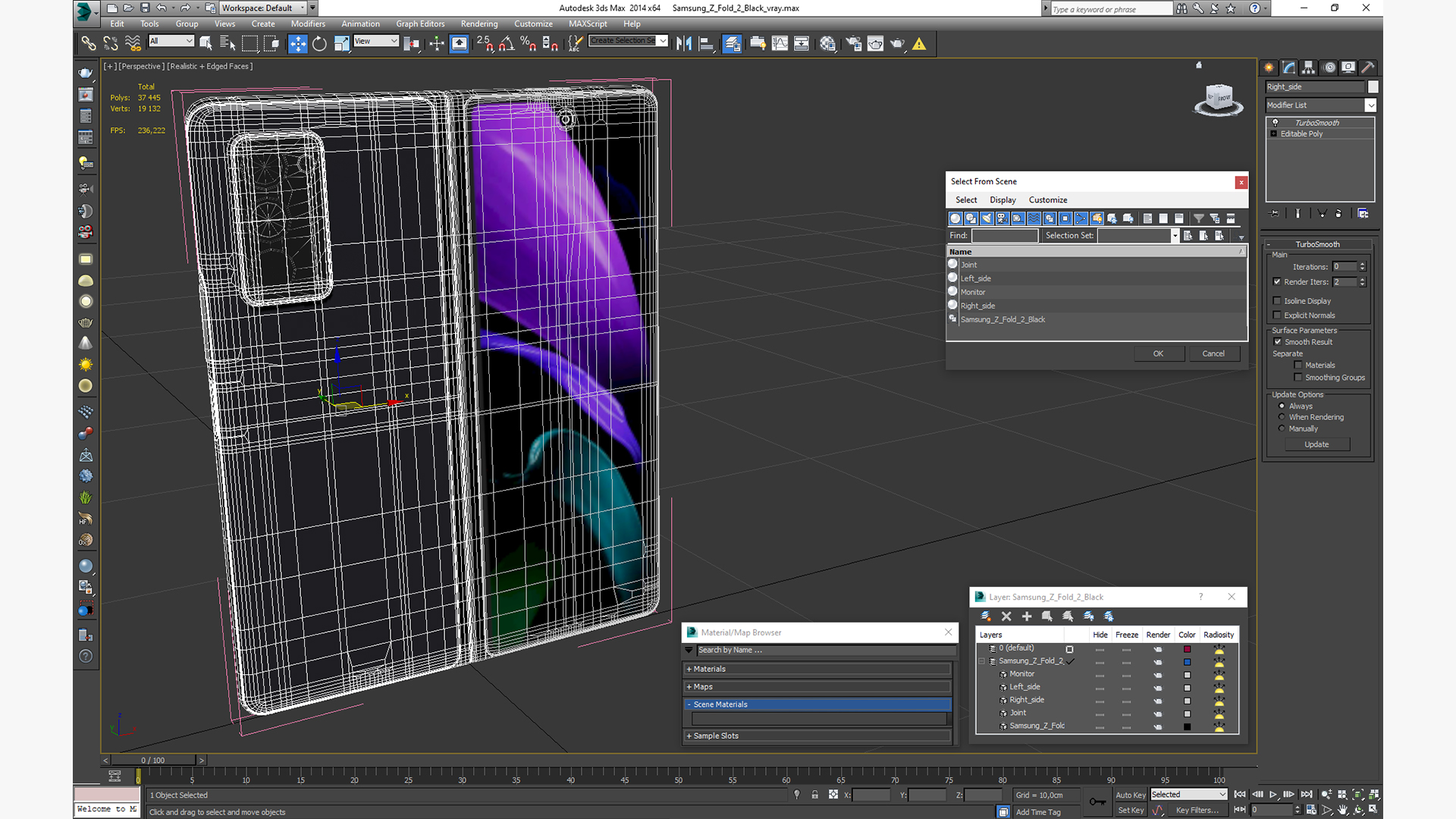Select the Always update option
Image resolution: width=1456 pixels, height=819 pixels.
[1282, 406]
